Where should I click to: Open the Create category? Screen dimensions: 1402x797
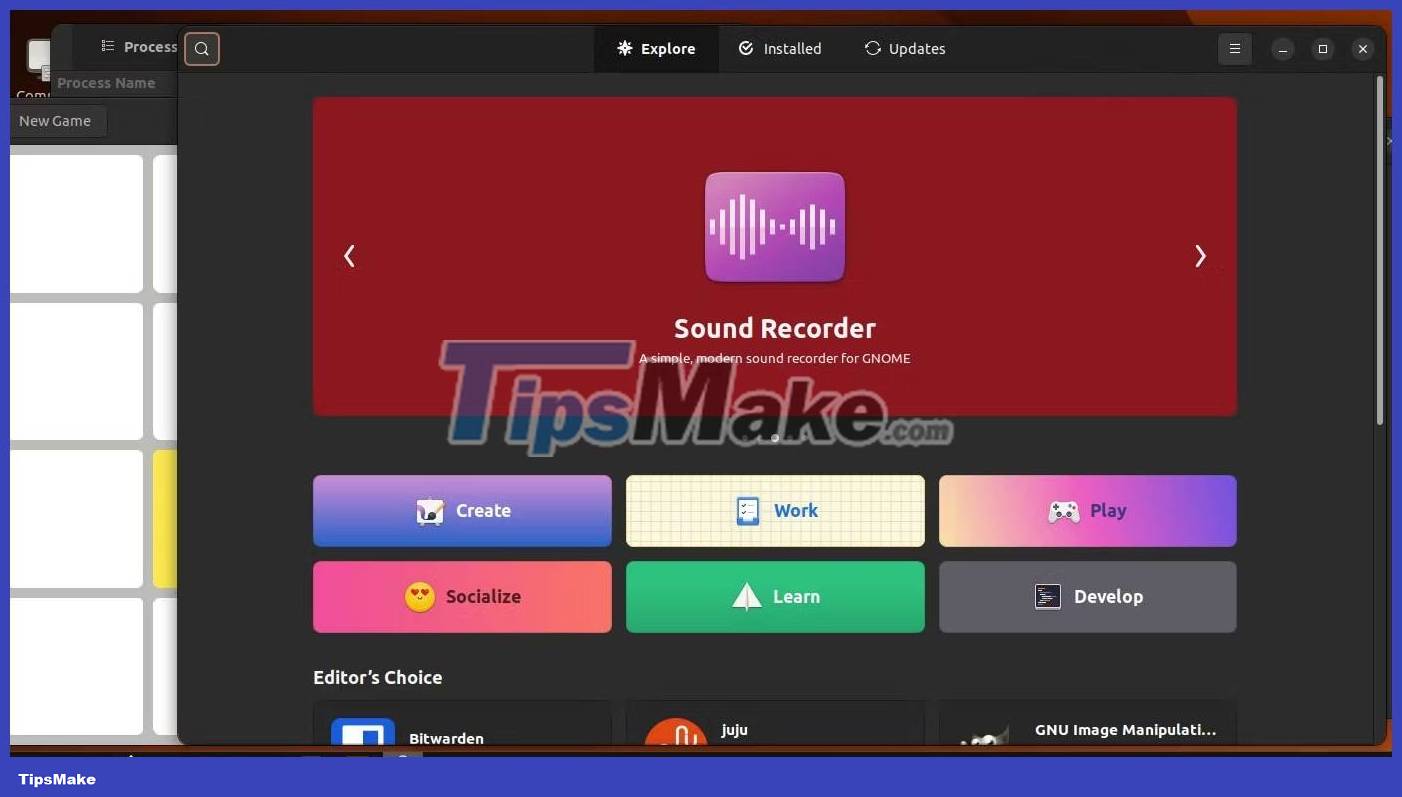coord(462,511)
